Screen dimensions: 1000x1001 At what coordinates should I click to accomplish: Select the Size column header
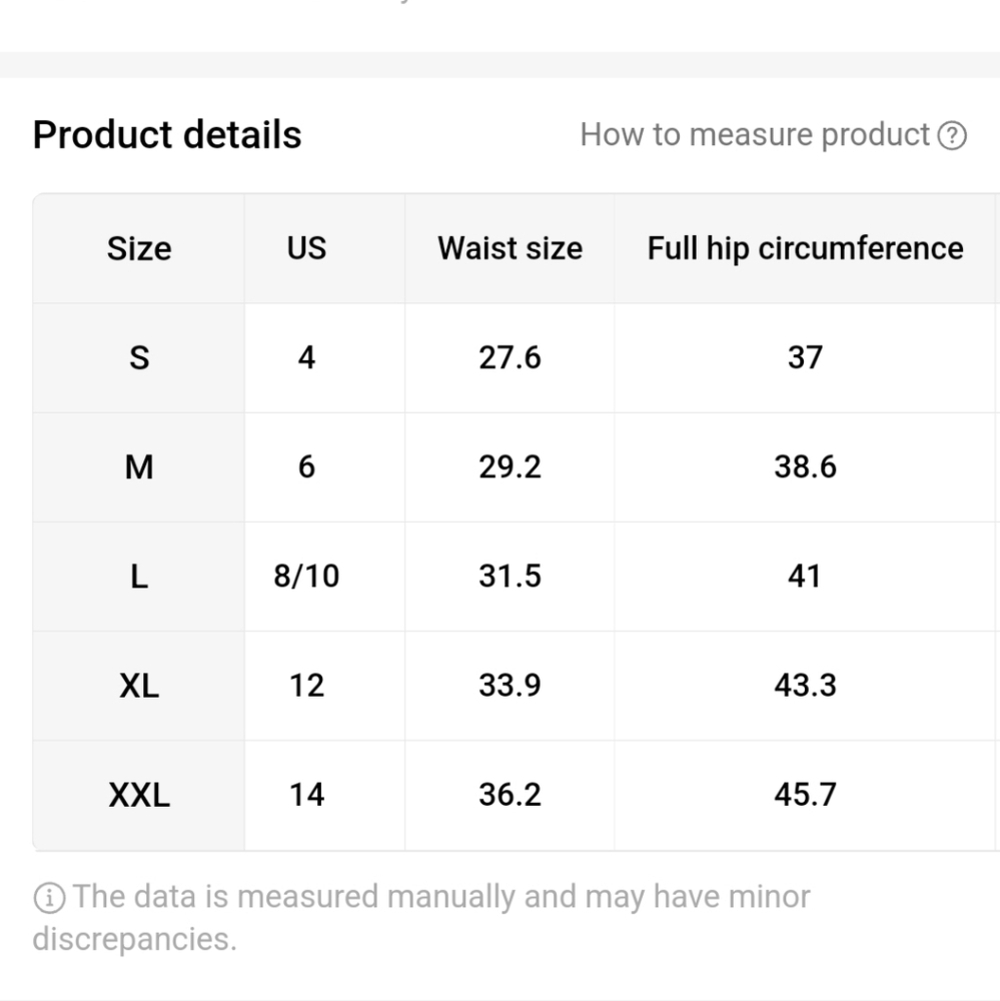[x=139, y=248]
